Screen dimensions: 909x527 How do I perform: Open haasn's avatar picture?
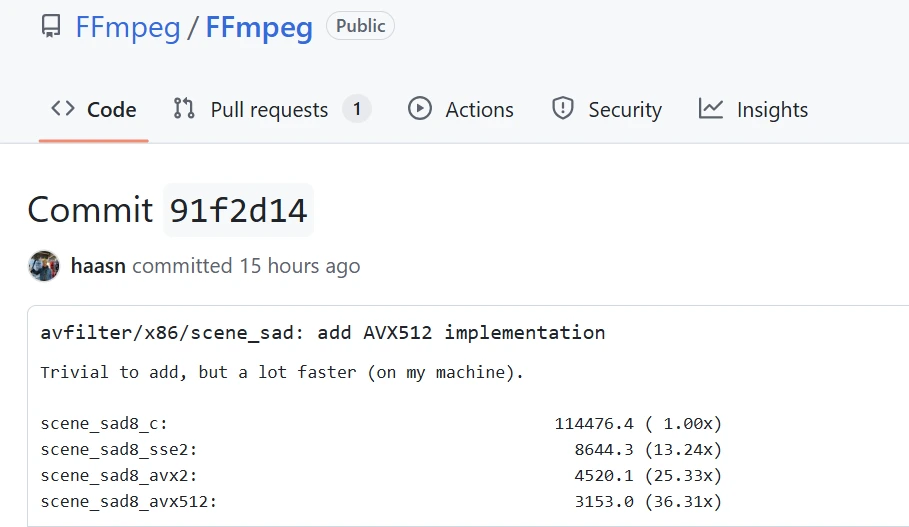[x=44, y=266]
